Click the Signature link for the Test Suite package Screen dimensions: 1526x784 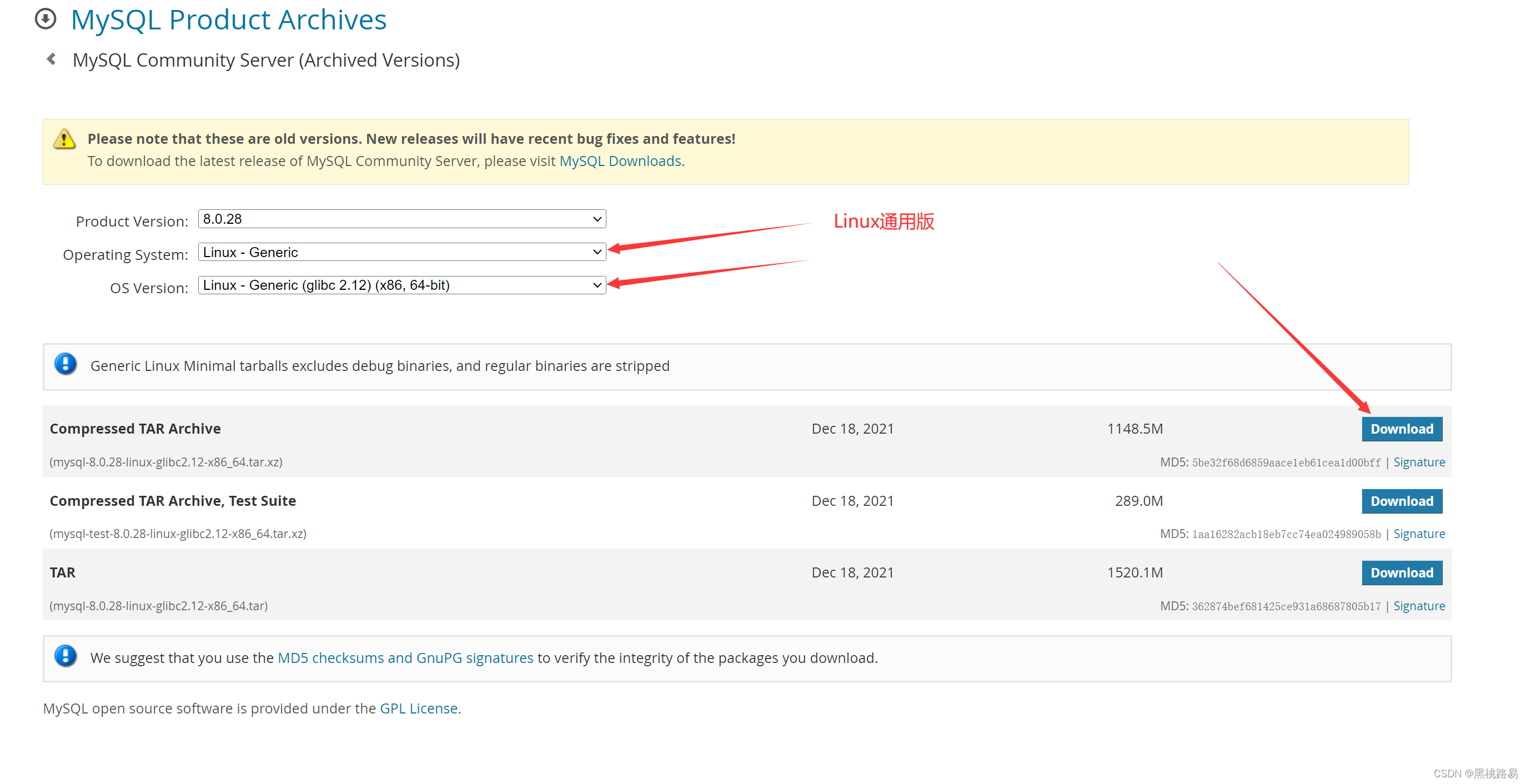tap(1419, 534)
